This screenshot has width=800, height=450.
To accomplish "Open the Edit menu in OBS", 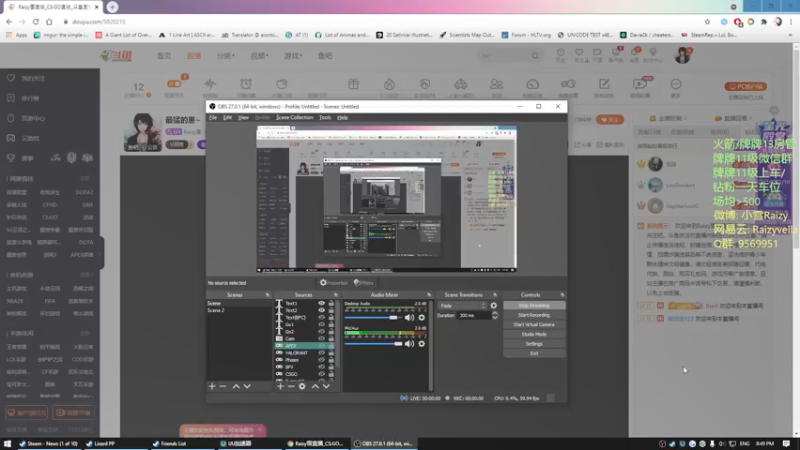I will tap(228, 117).
